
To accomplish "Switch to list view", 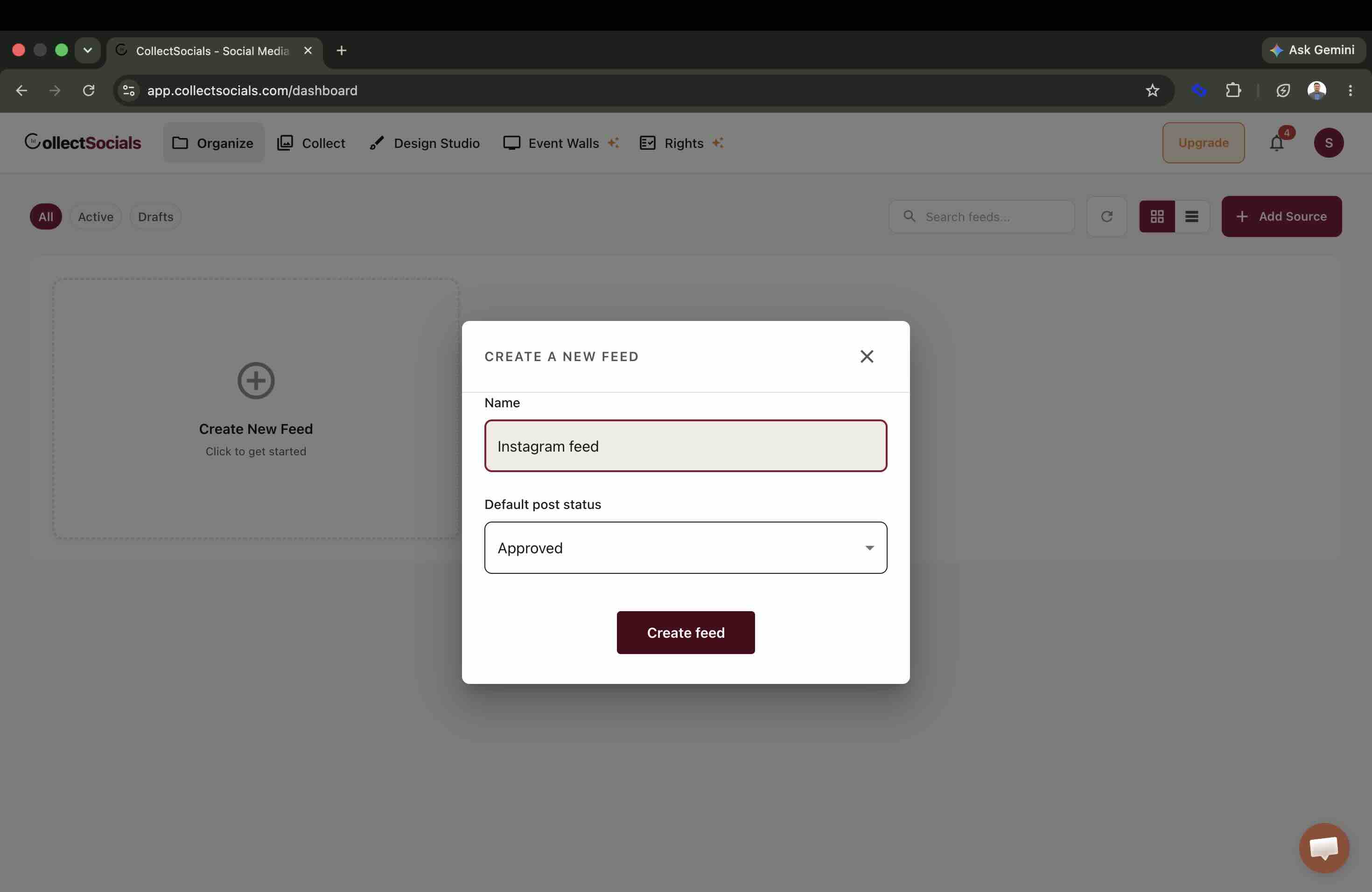I will coord(1191,216).
